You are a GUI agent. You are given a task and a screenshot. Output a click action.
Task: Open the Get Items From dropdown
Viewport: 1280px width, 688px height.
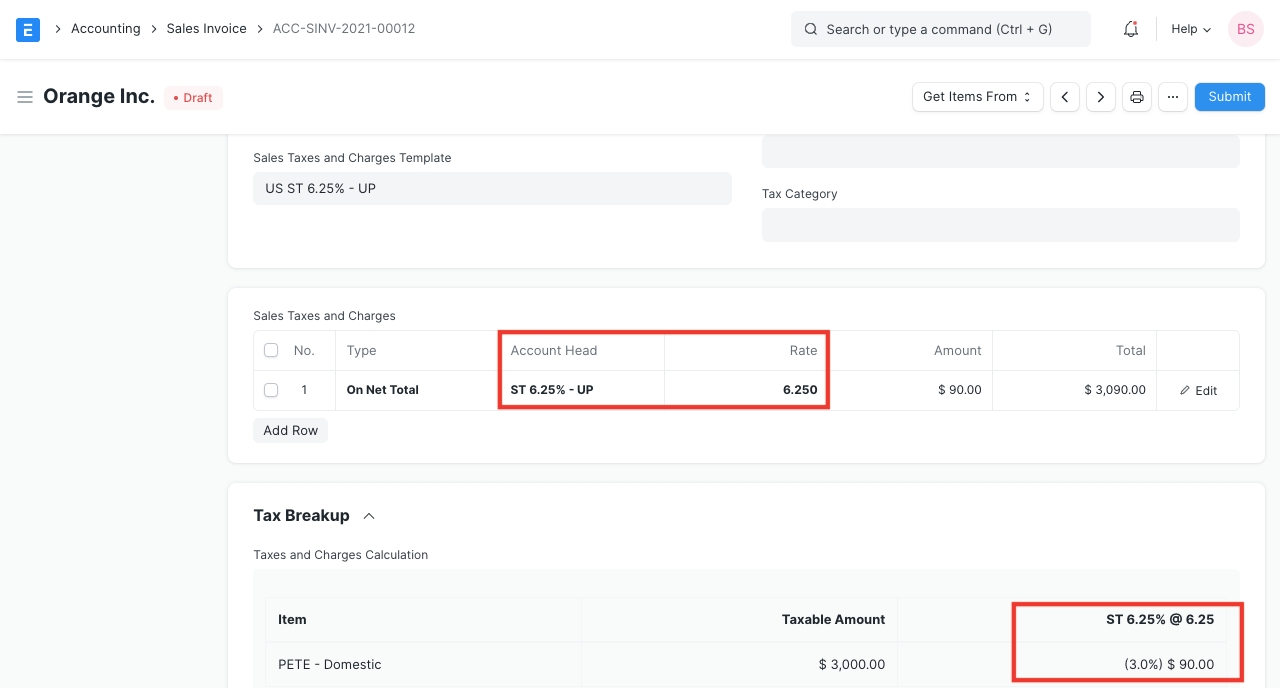click(977, 97)
